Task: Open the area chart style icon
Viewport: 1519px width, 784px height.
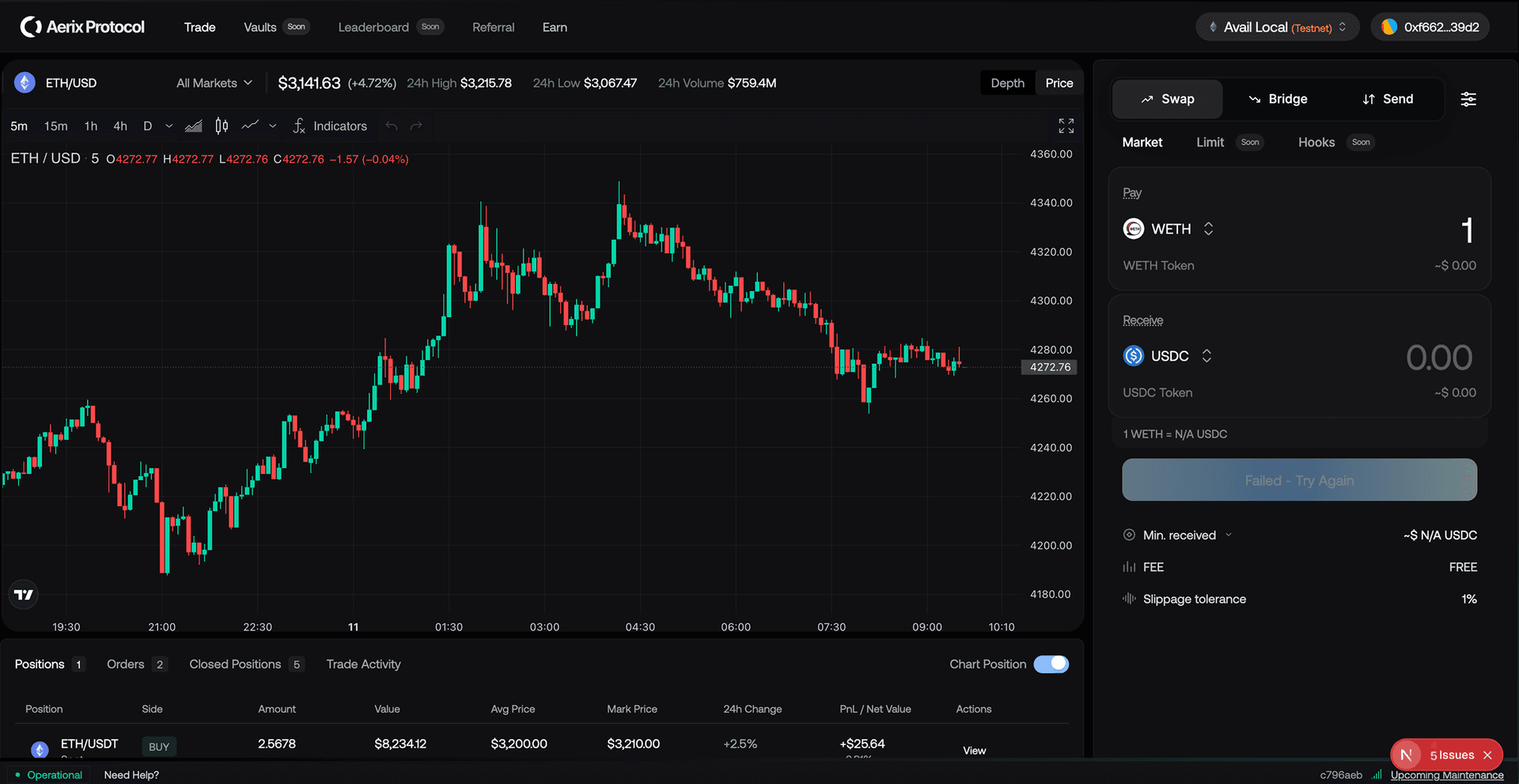Action: click(x=193, y=126)
